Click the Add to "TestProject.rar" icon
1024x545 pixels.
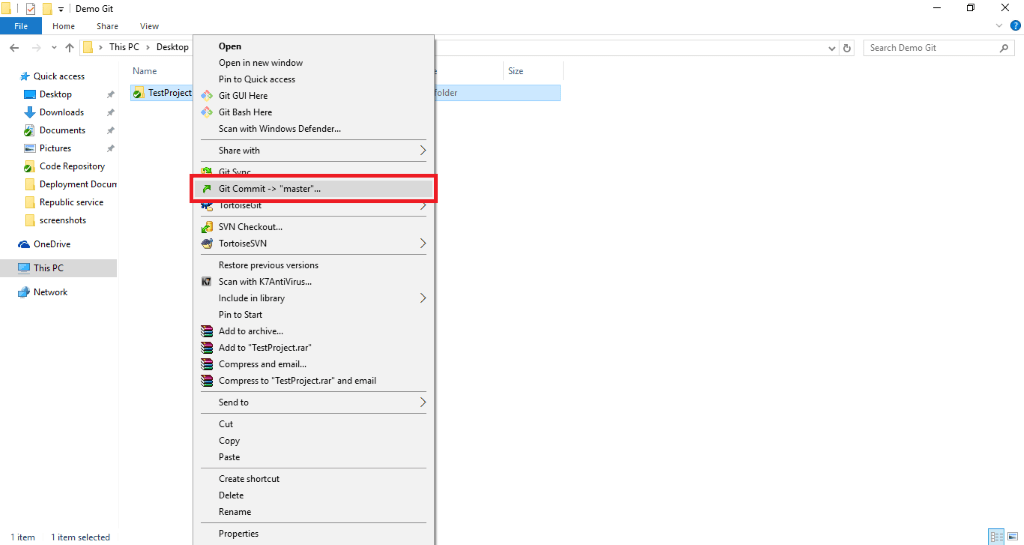(x=207, y=348)
